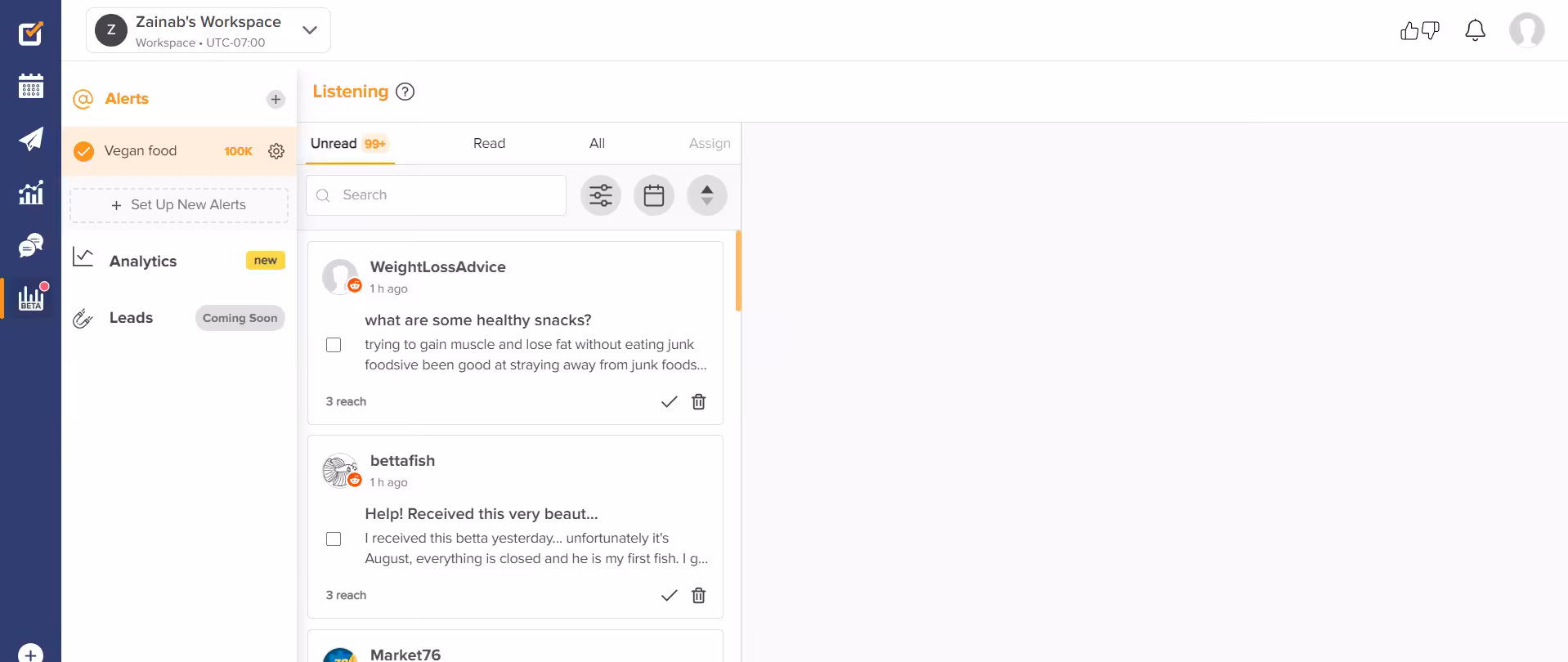Switch to the Read tab
The height and width of the screenshot is (662, 1568).
[489, 143]
